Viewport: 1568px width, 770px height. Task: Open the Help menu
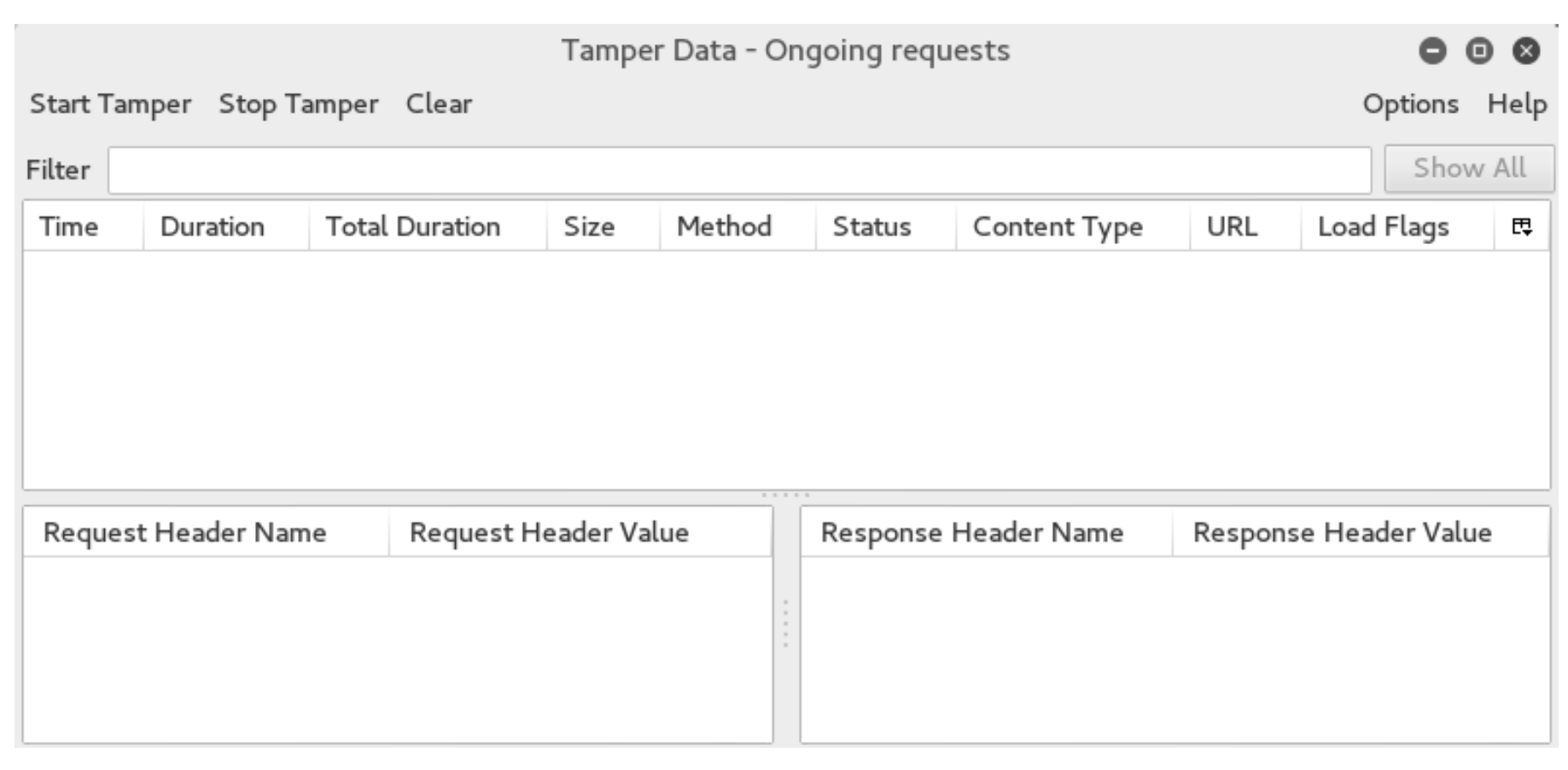point(1517,104)
